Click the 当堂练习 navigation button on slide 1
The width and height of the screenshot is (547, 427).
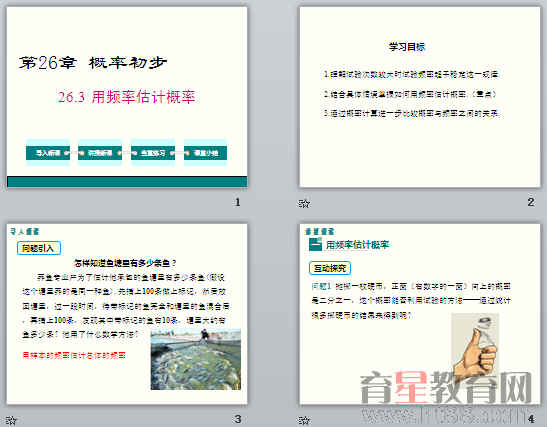point(153,153)
